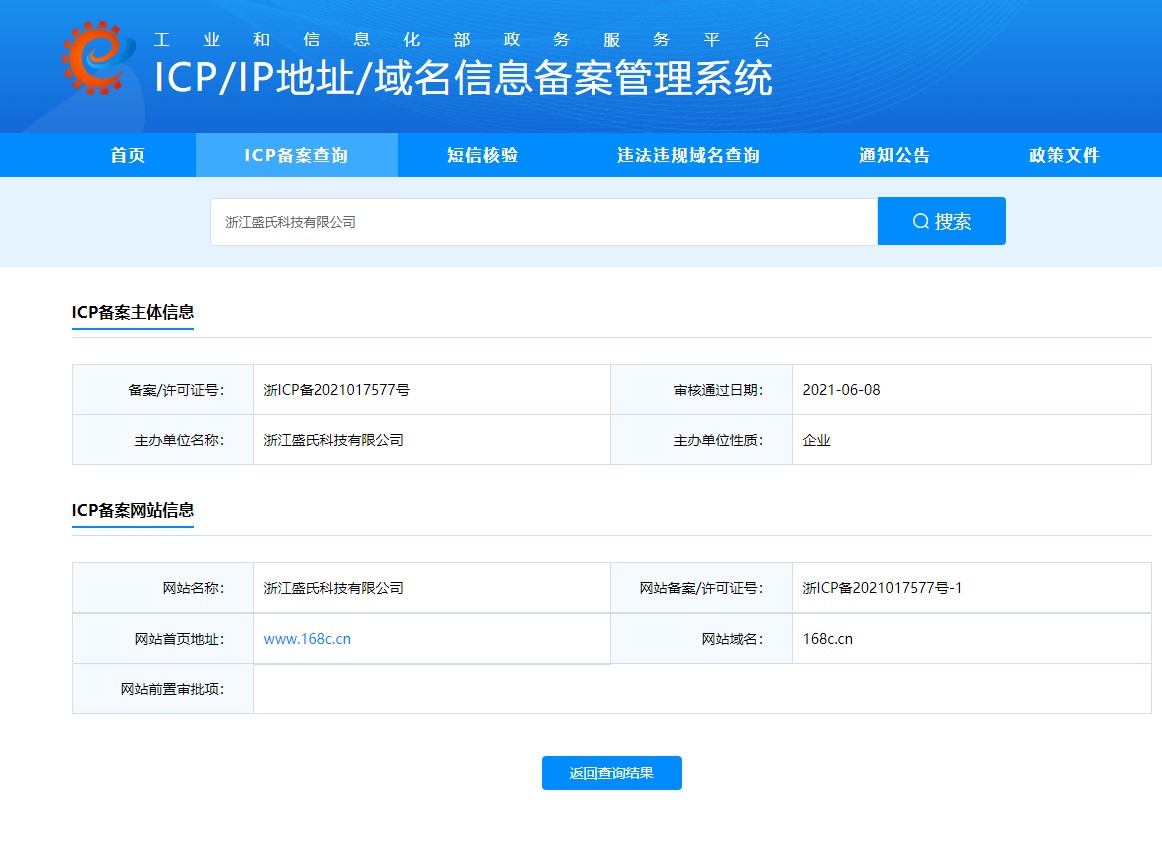The width and height of the screenshot is (1162, 844).
Task: Click the magnifier icon in the 搜索 button
Action: (x=921, y=222)
